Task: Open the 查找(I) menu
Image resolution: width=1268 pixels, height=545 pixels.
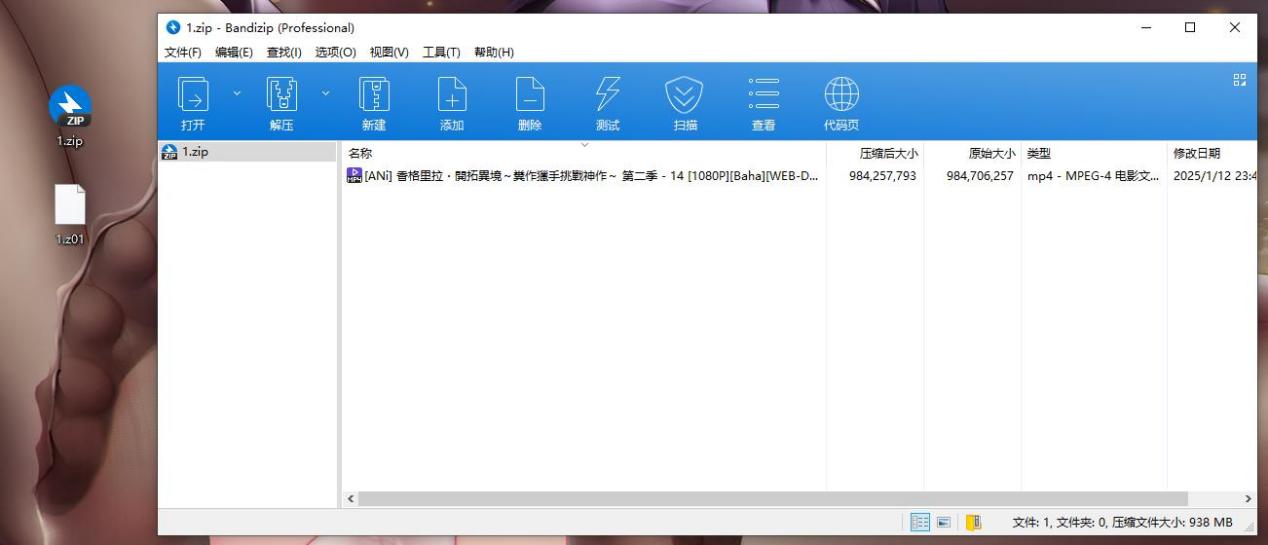Action: (284, 52)
